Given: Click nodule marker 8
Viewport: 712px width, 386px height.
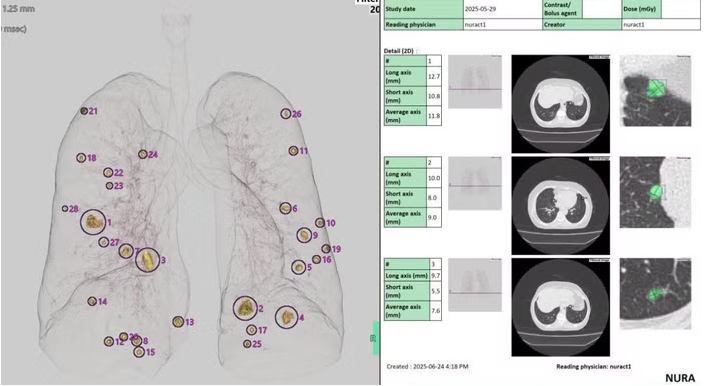Looking at the screenshot, I should [x=137, y=341].
